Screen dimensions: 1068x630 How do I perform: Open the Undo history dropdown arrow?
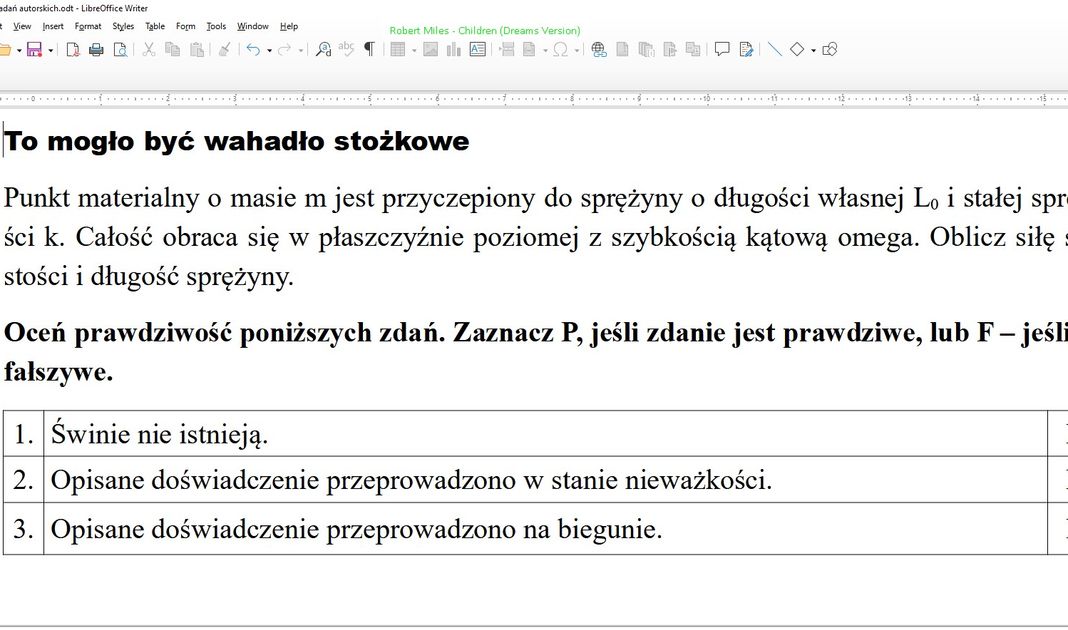click(269, 50)
